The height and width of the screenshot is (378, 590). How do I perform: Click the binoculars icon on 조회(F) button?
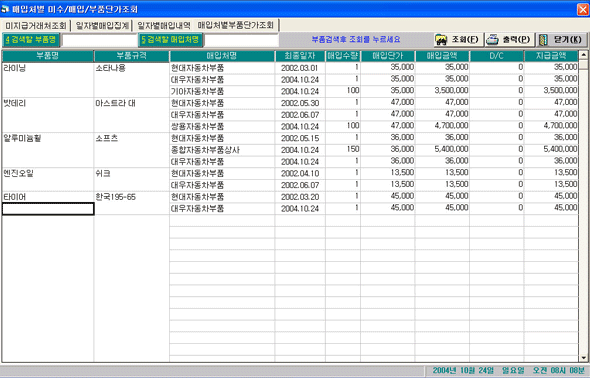441,40
